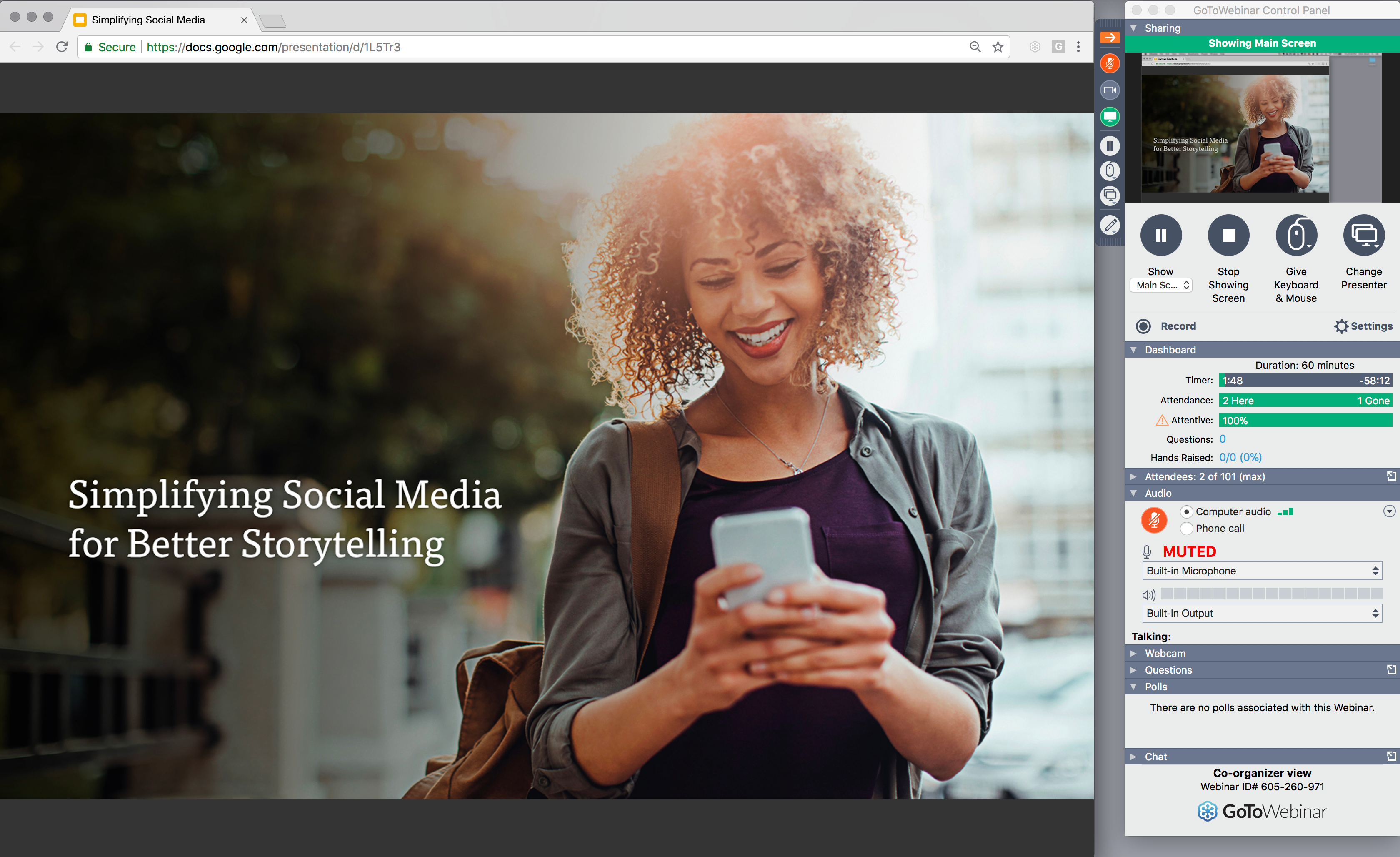
Task: Collapse the Dashboard section
Action: 1134,349
